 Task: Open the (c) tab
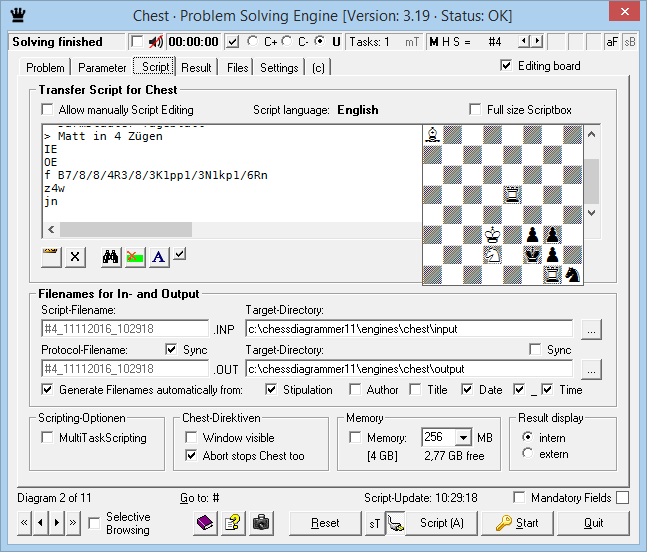click(x=318, y=67)
